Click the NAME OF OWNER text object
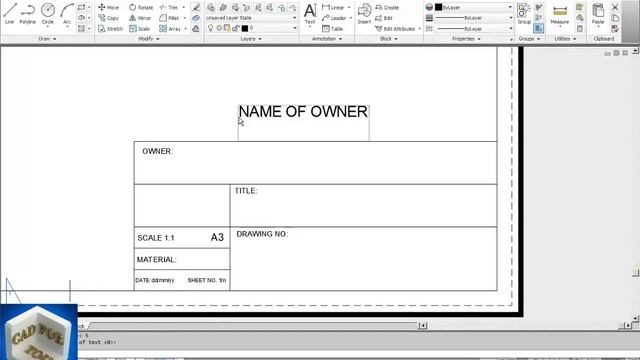 [303, 111]
